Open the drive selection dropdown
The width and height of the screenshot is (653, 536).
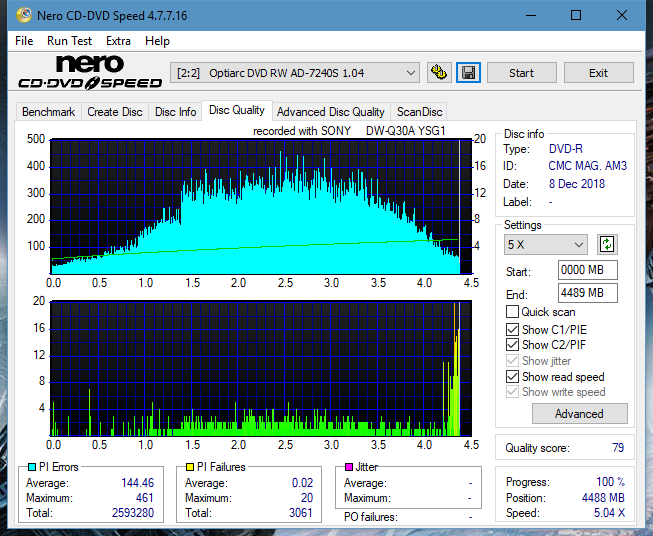tap(294, 73)
